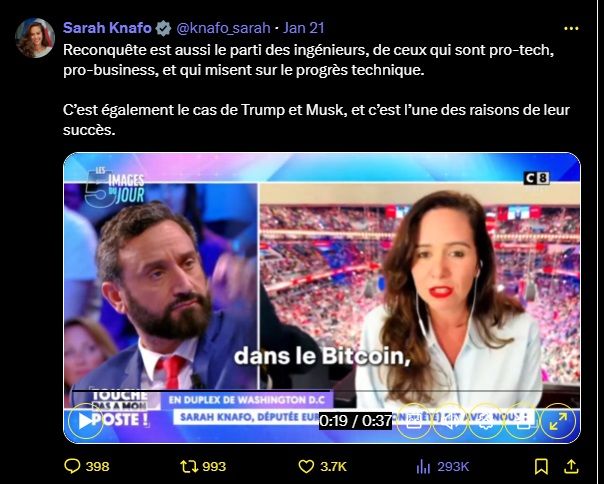Click the verified badge icon

coord(163,28)
